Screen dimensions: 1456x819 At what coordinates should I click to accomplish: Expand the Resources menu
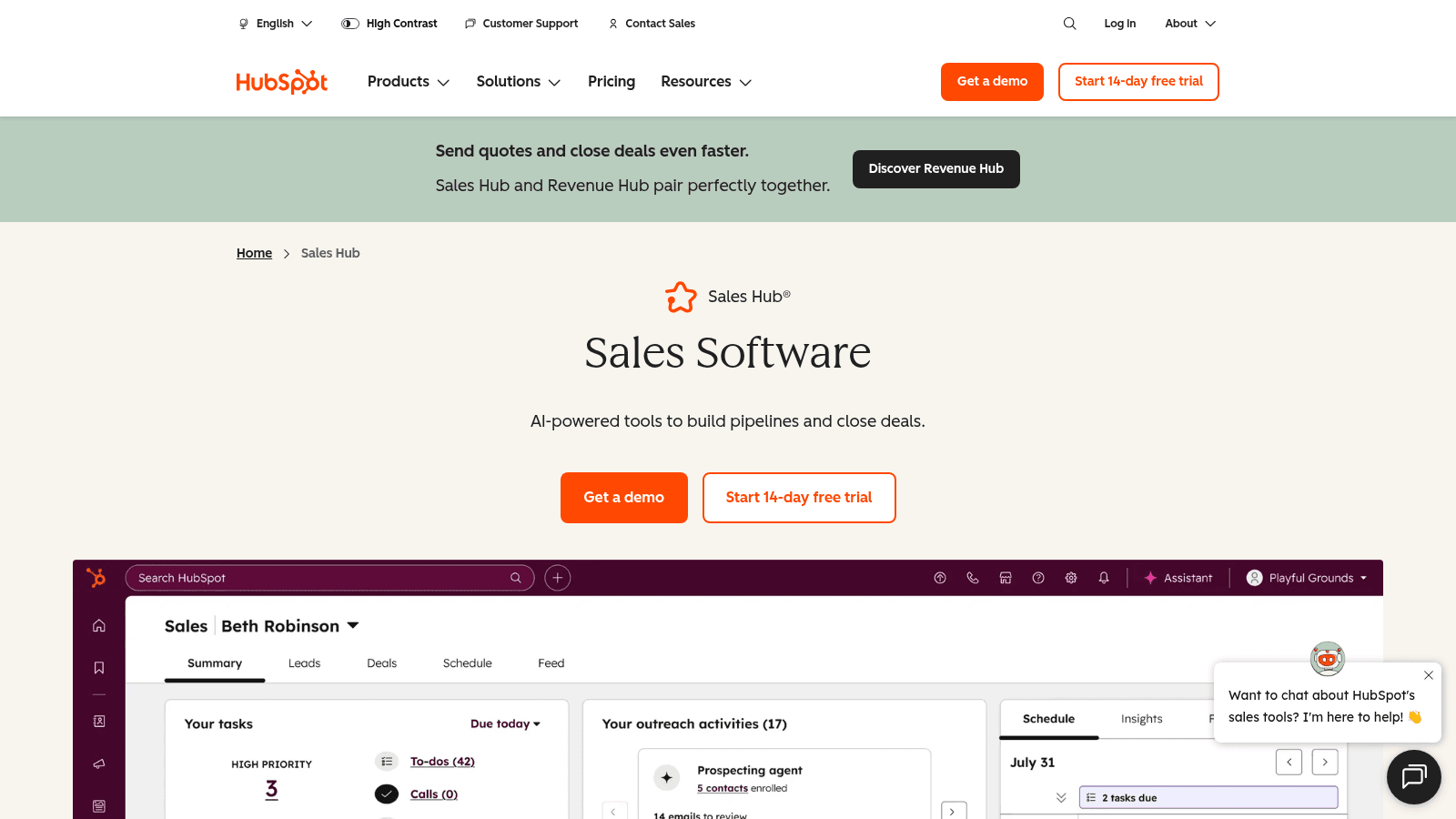coord(706,82)
